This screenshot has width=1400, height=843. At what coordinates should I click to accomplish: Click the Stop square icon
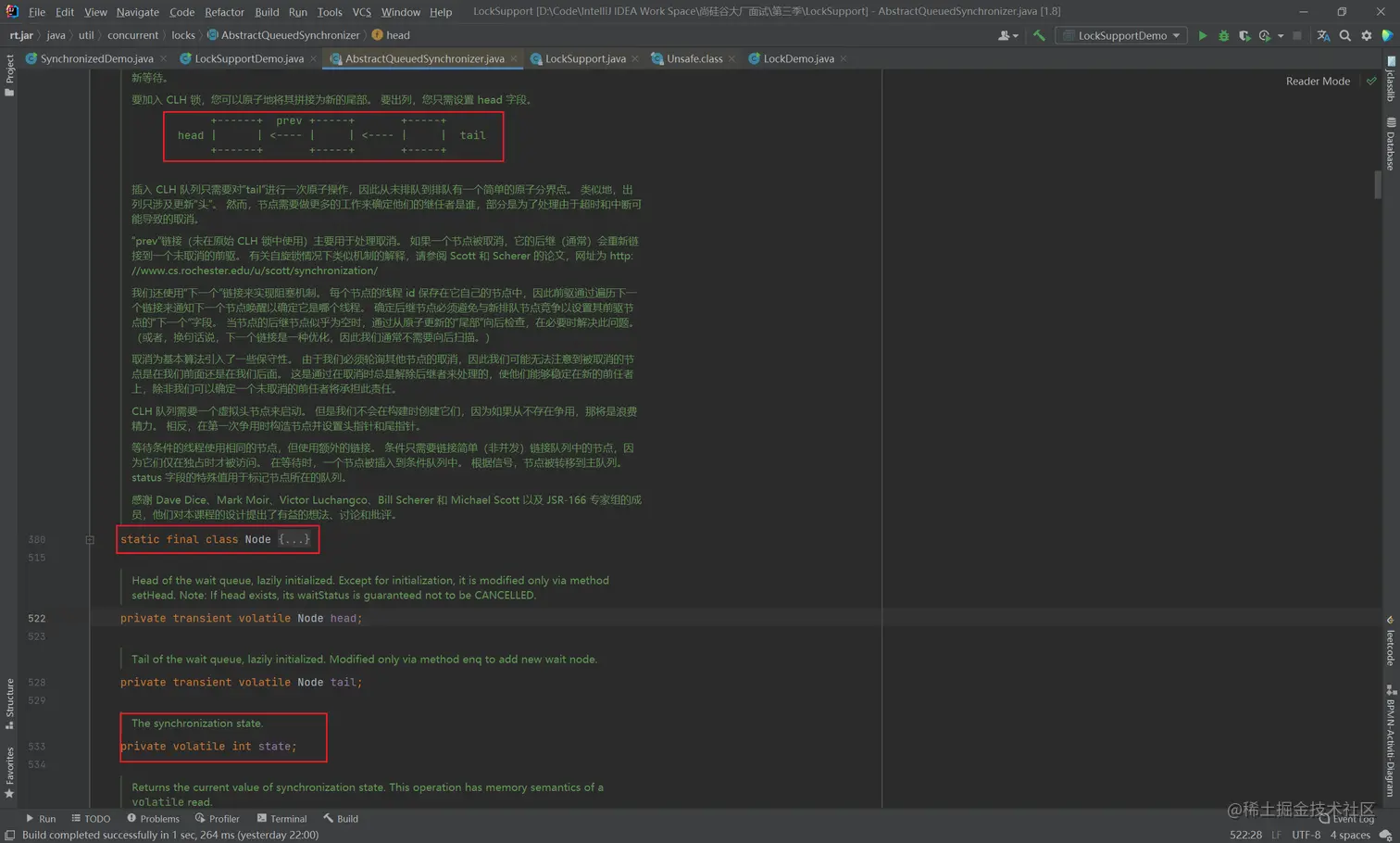point(1297,35)
